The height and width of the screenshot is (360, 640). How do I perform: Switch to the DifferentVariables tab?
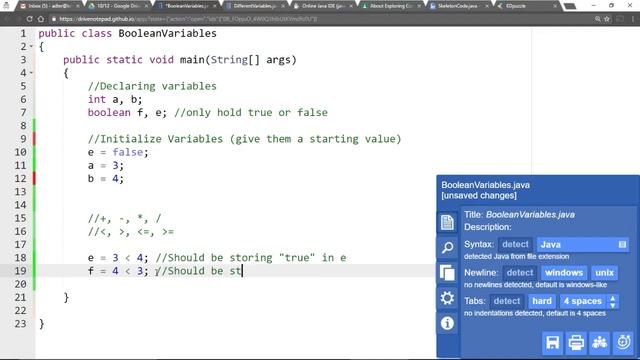pyautogui.click(x=254, y=6)
